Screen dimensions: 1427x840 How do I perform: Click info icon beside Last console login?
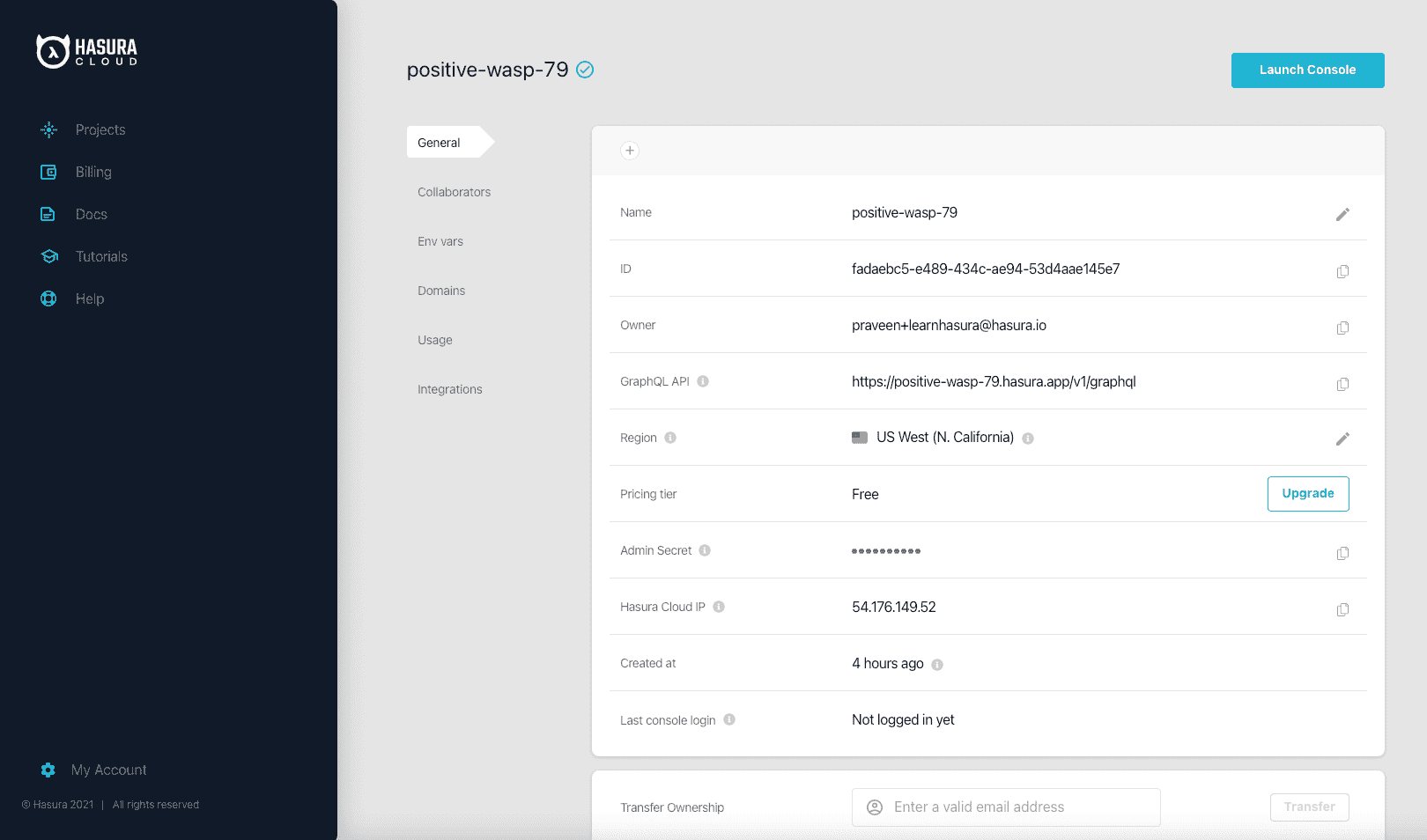point(729,719)
